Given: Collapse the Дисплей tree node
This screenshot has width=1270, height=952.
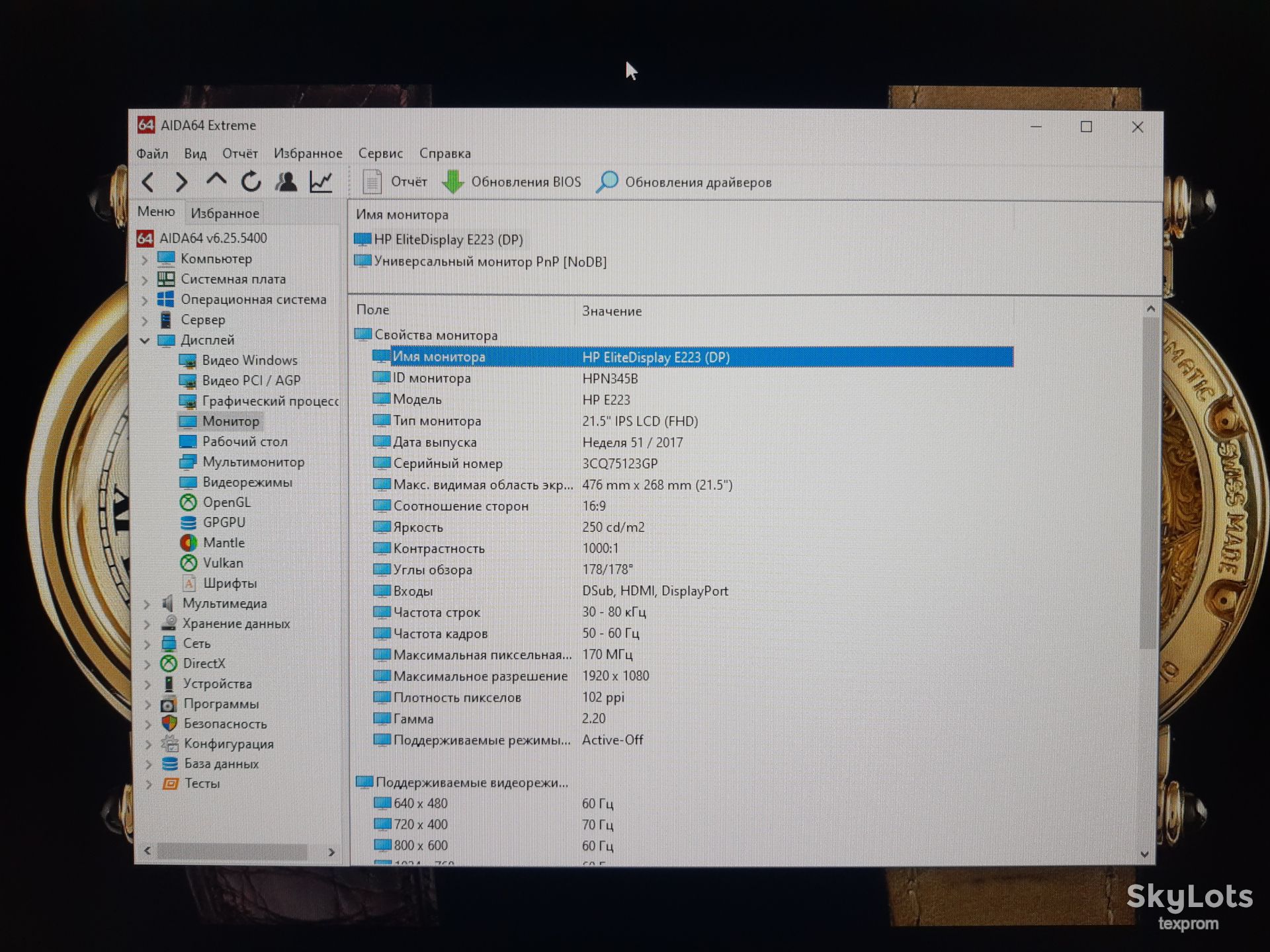Looking at the screenshot, I should click(x=145, y=340).
